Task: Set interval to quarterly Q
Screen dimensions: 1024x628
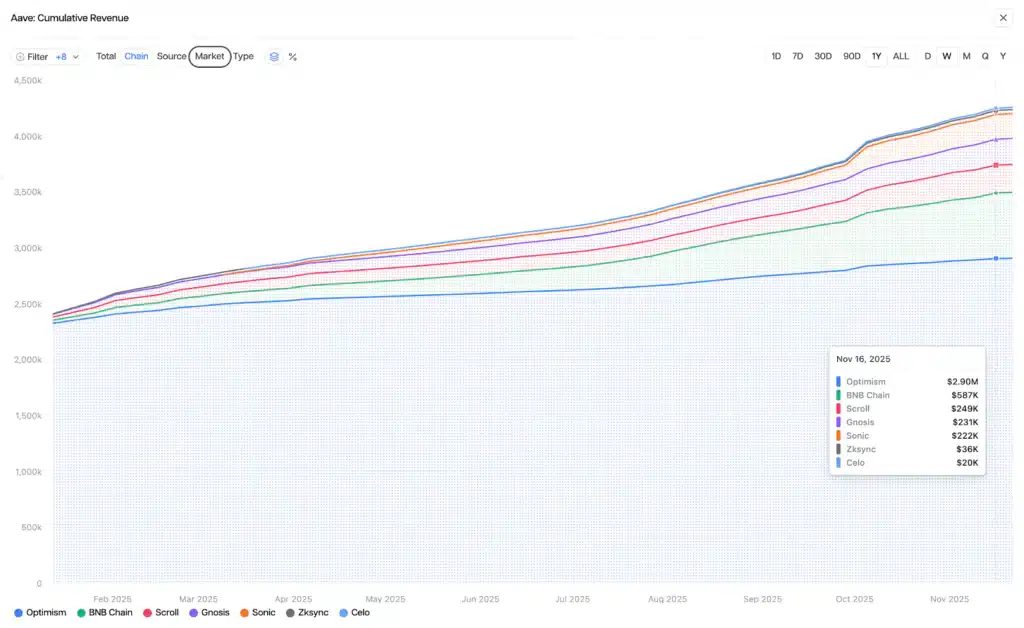Action: pyautogui.click(x=985, y=56)
